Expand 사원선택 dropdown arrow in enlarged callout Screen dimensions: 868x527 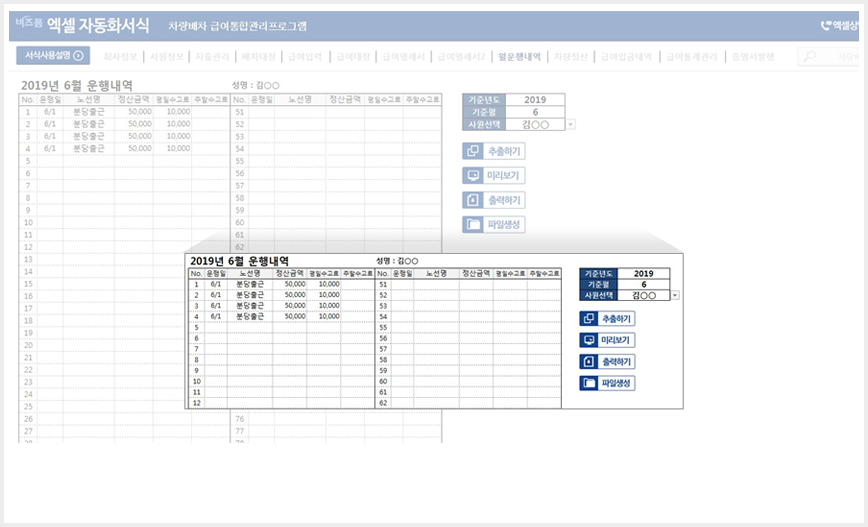(x=675, y=296)
